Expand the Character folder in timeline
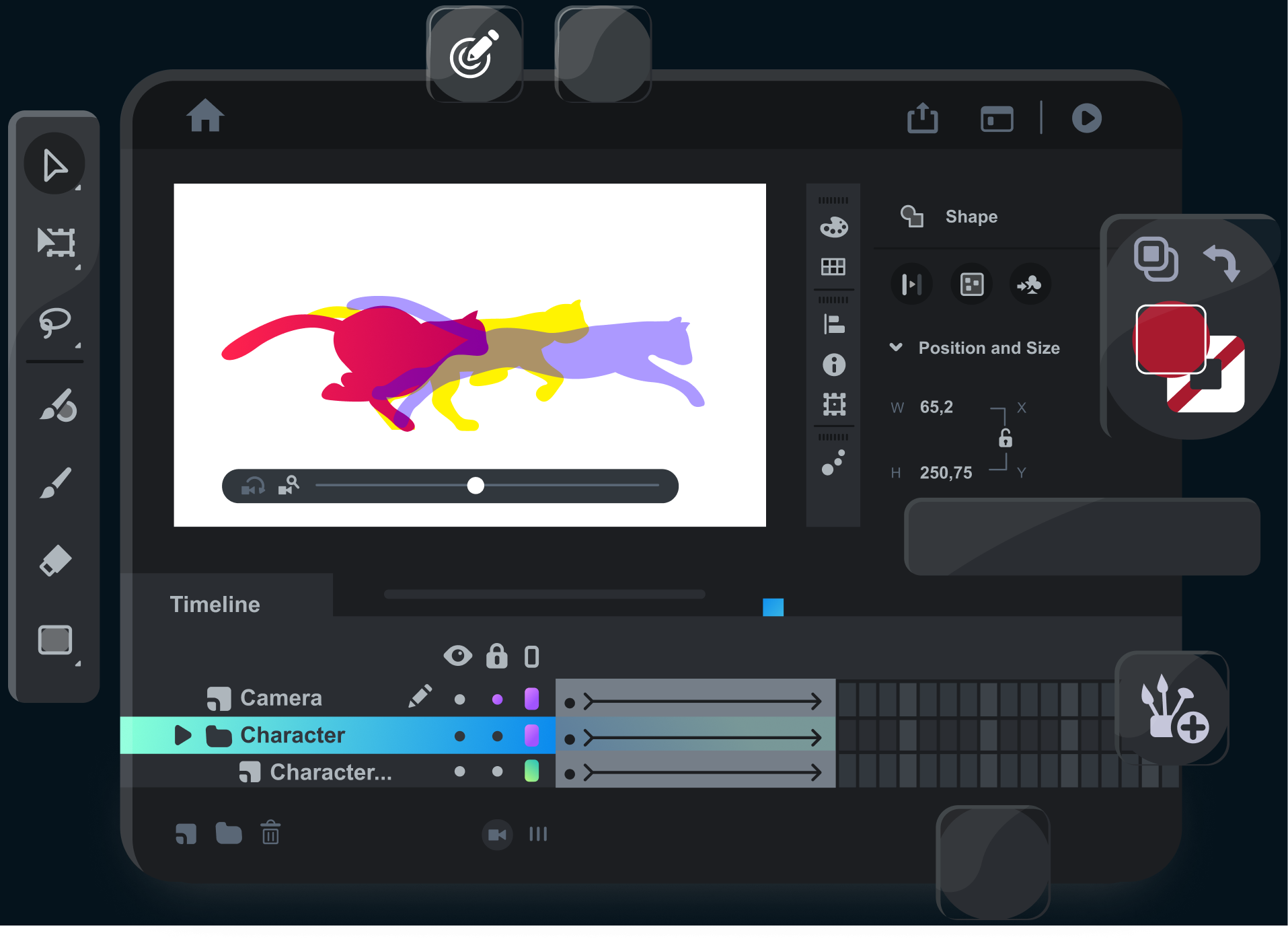Screen dimensions: 1288x943 pos(182,735)
